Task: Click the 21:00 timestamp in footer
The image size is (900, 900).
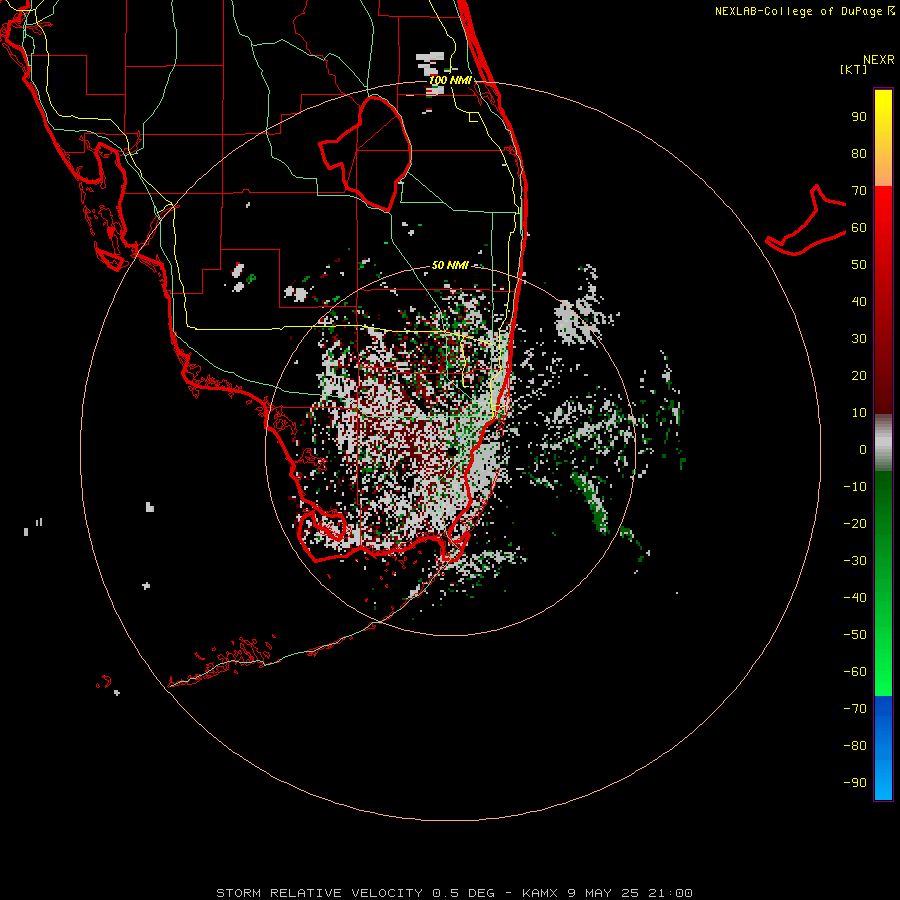Action: tap(670, 893)
